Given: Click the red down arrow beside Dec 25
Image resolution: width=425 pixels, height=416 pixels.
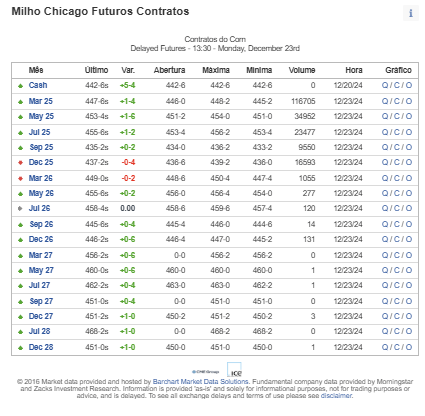Looking at the screenshot, I should tap(21, 163).
